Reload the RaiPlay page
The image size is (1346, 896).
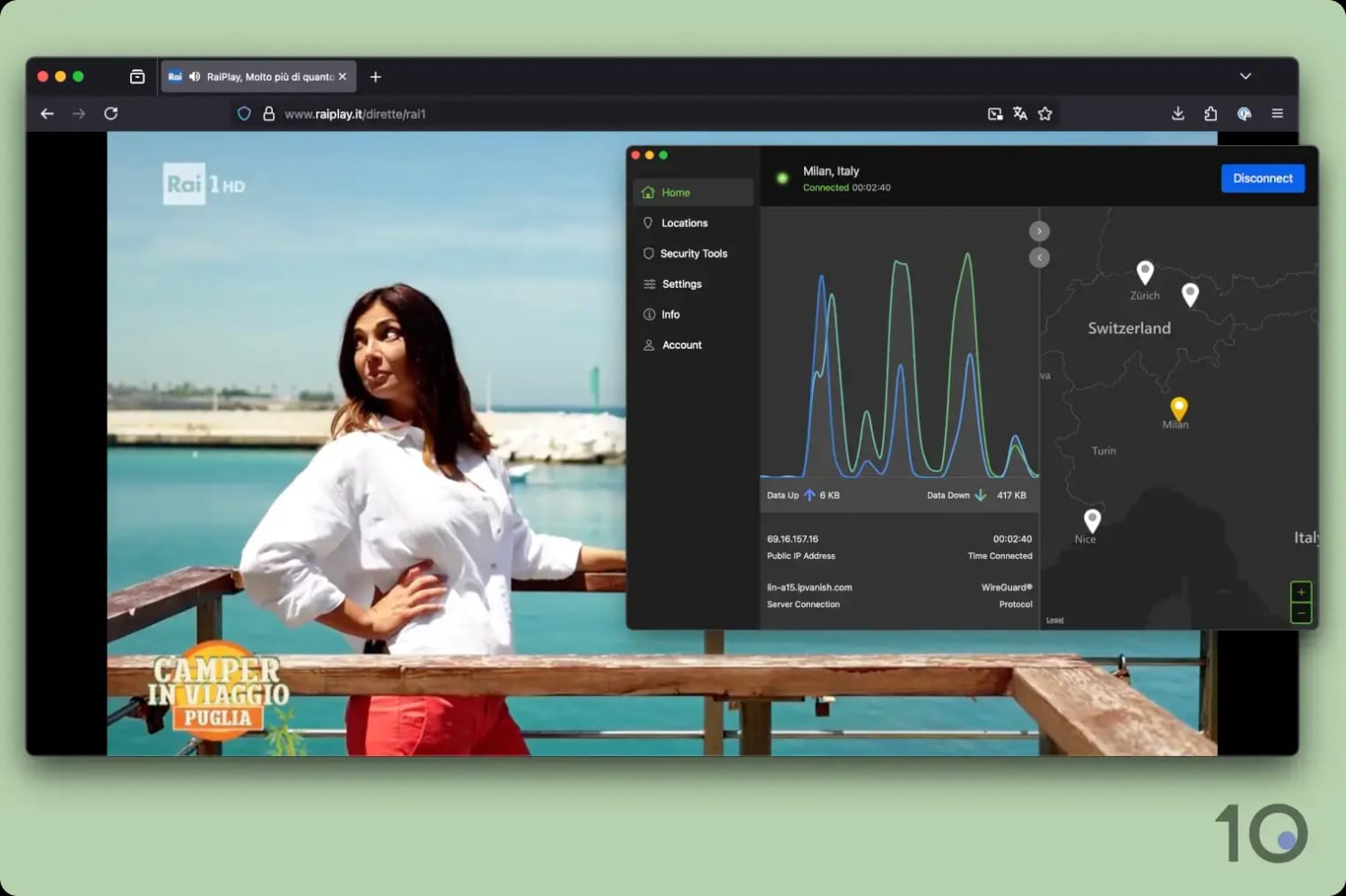point(111,114)
